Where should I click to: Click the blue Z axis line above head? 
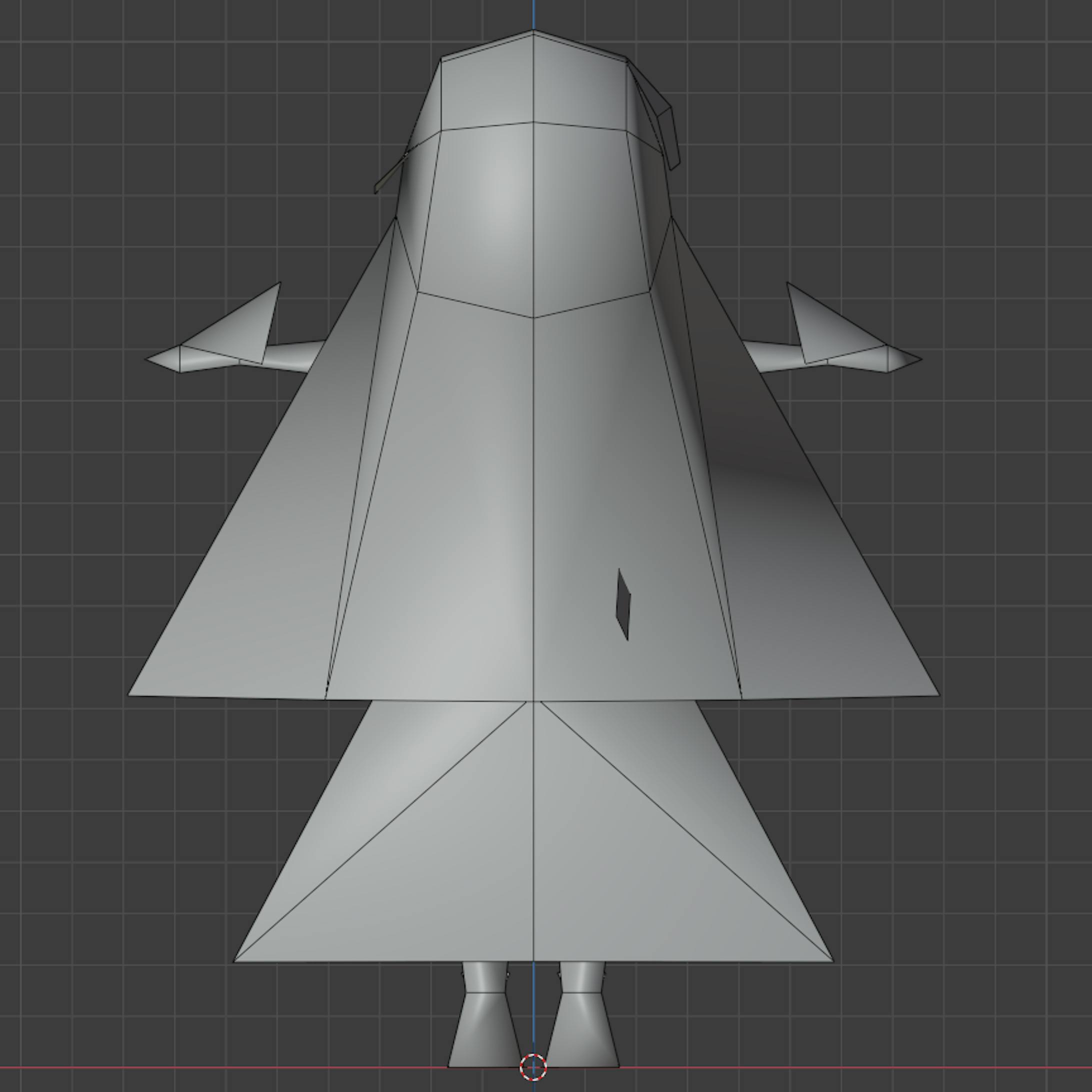click(x=533, y=14)
